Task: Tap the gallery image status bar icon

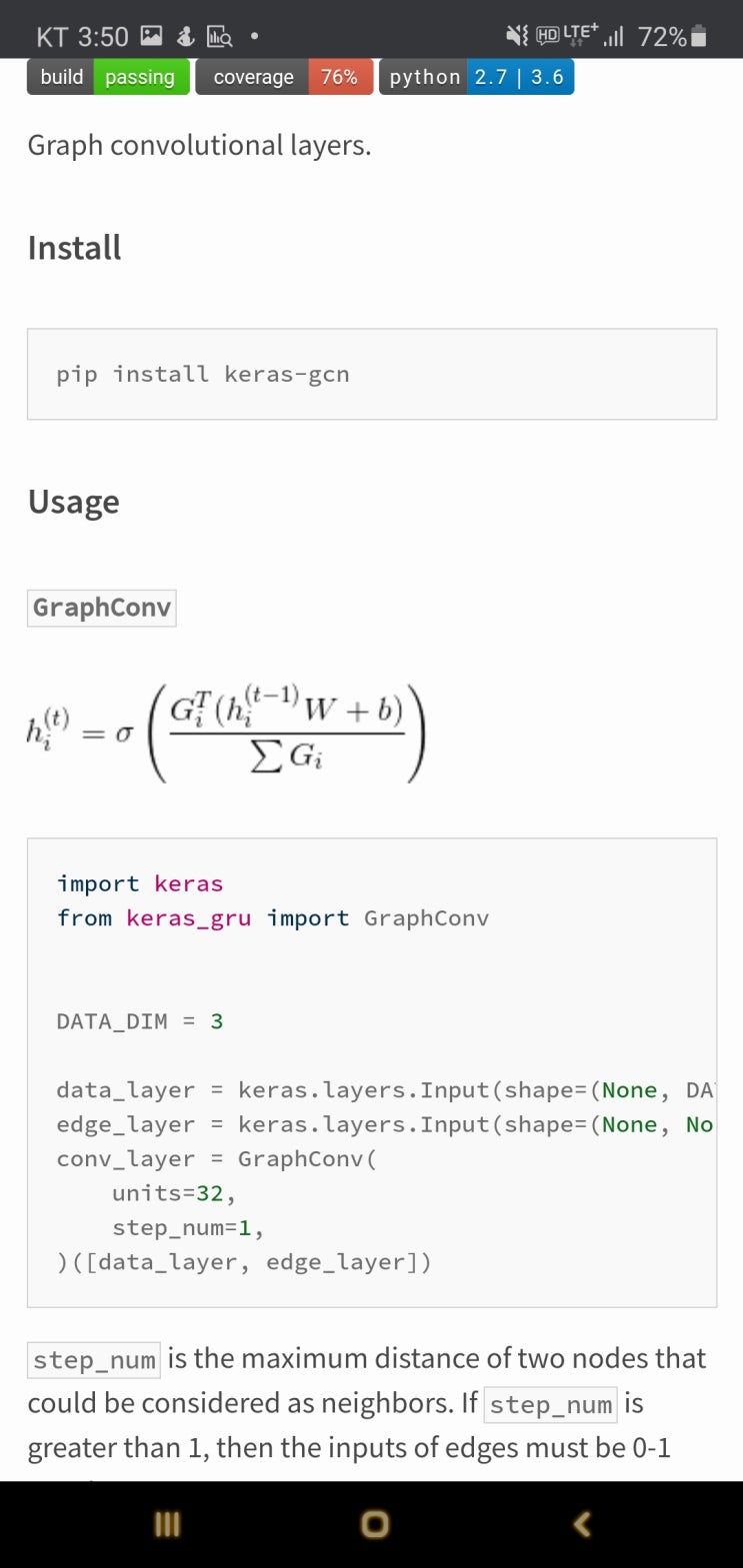Action: pyautogui.click(x=151, y=37)
